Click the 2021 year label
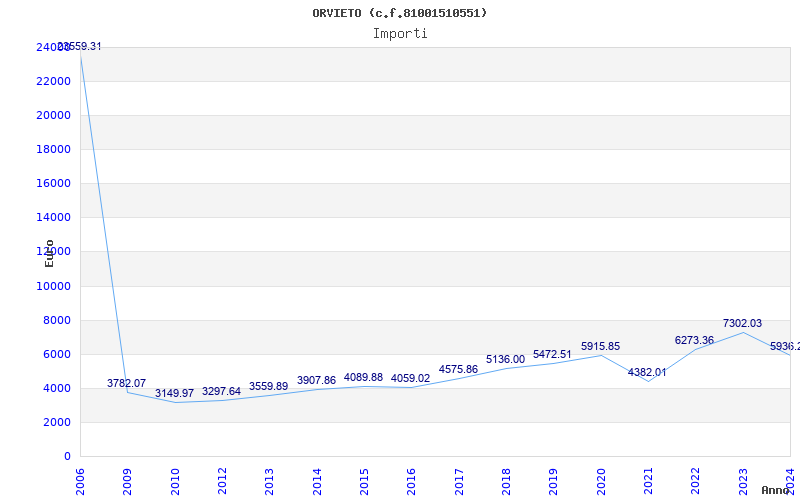Viewport: 800px width, 500px height. (x=648, y=482)
